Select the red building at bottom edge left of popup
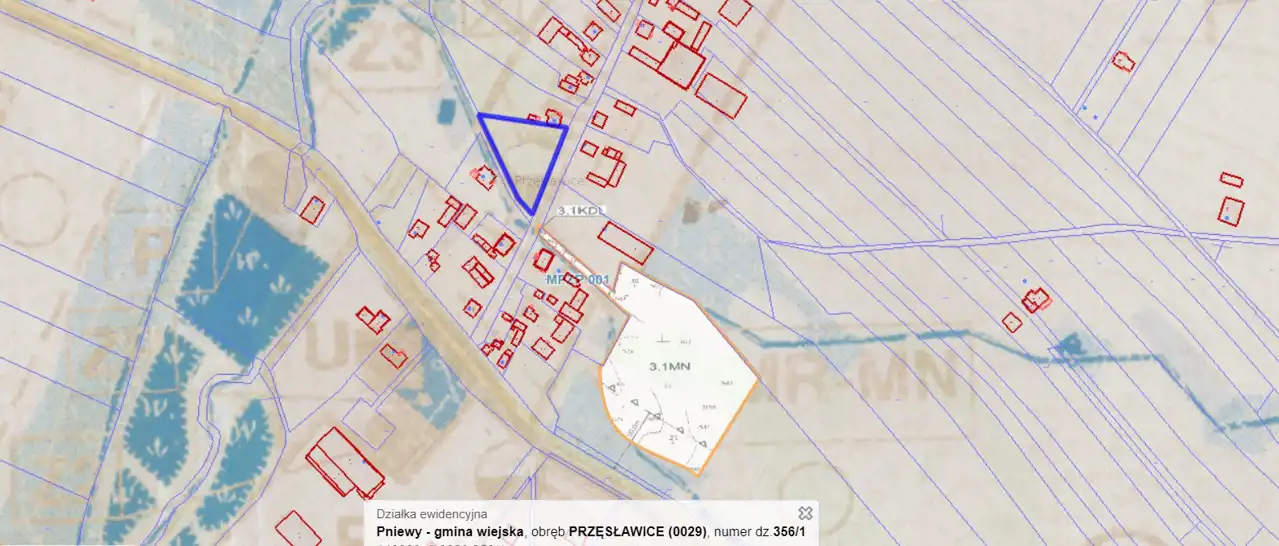 click(298, 528)
